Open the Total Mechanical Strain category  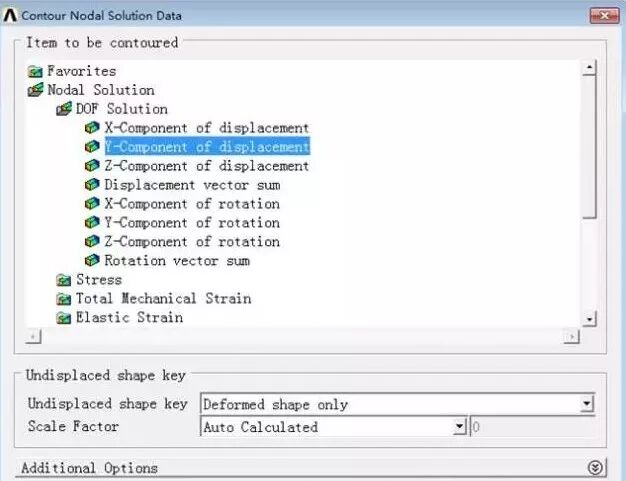point(163,299)
